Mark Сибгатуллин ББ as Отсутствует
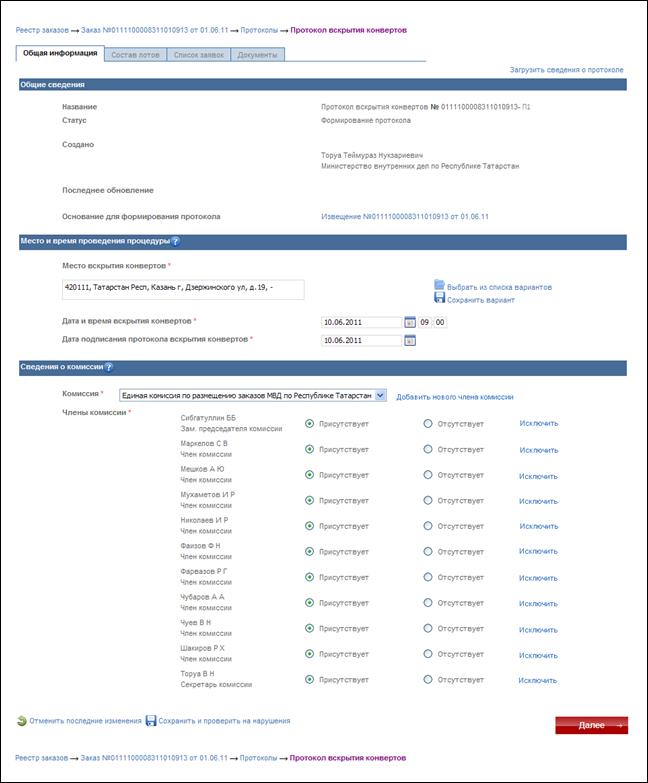The height and width of the screenshot is (783, 648). point(428,423)
